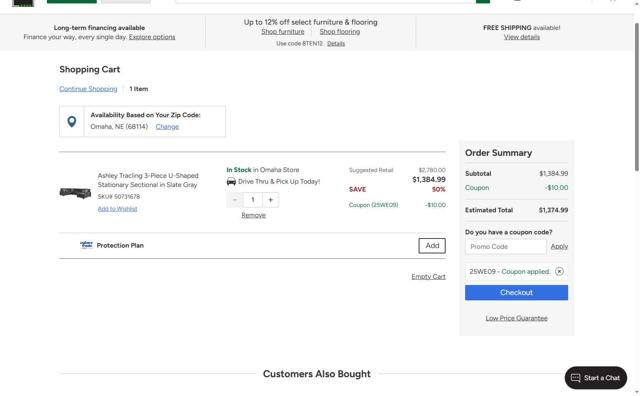640x396 pixels.
Task: Continue Shopping link
Action: [88, 89]
